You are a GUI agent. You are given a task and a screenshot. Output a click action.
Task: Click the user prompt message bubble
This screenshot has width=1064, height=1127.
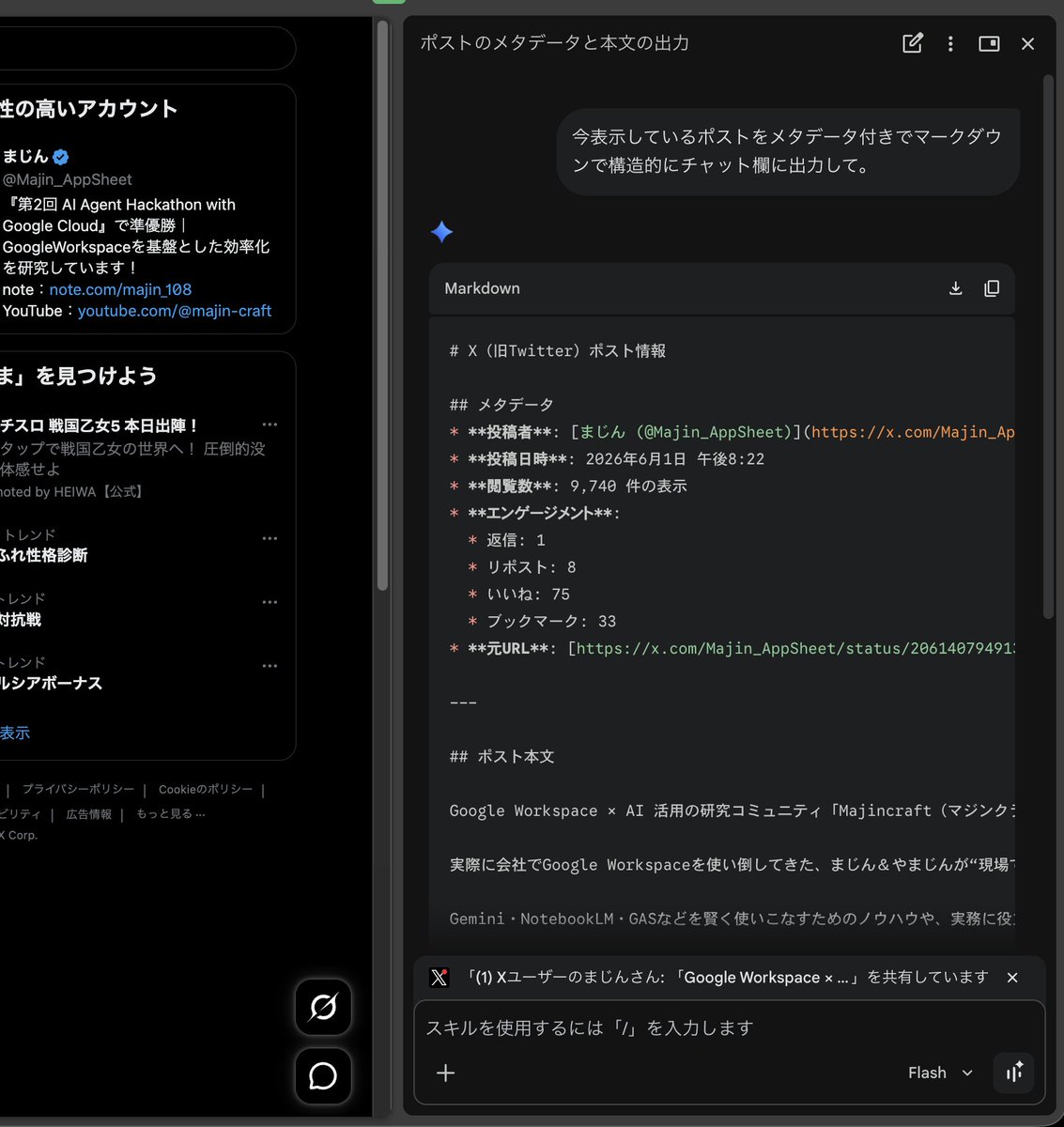(x=788, y=151)
